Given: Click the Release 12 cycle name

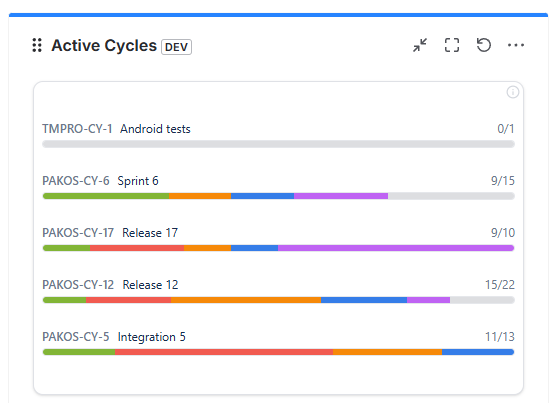Looking at the screenshot, I should click(150, 285).
